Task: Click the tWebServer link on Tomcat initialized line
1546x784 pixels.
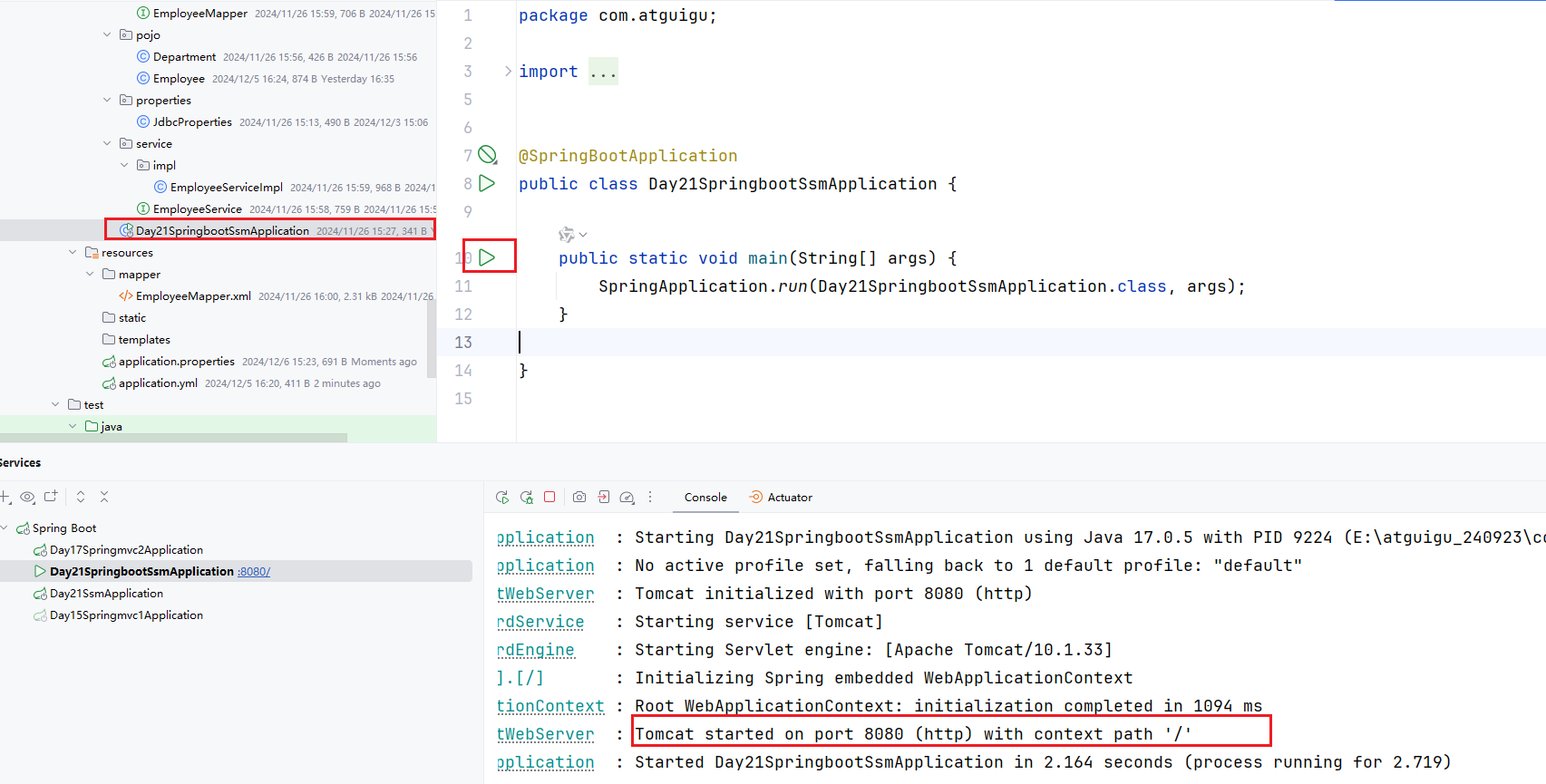Action: pyautogui.click(x=546, y=594)
